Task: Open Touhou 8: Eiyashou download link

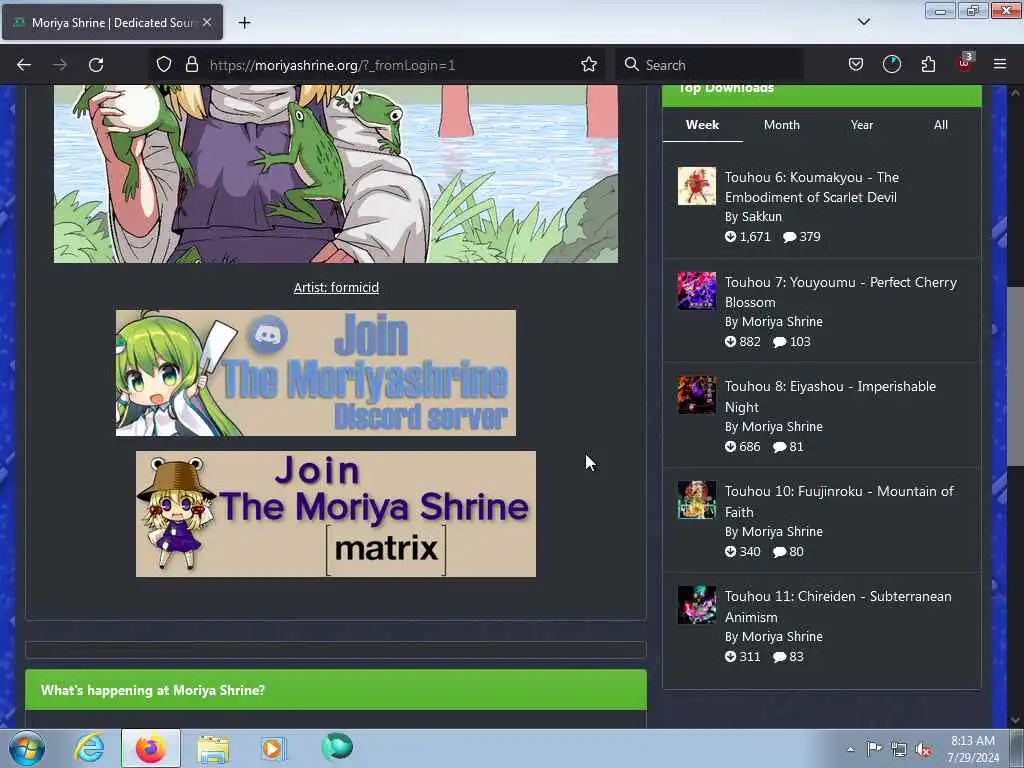Action: pos(830,396)
